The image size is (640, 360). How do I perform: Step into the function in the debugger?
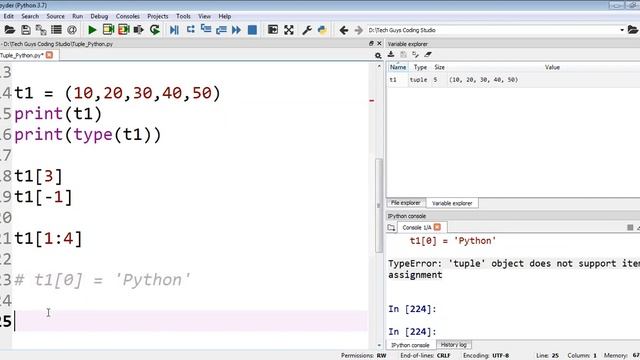(206, 30)
